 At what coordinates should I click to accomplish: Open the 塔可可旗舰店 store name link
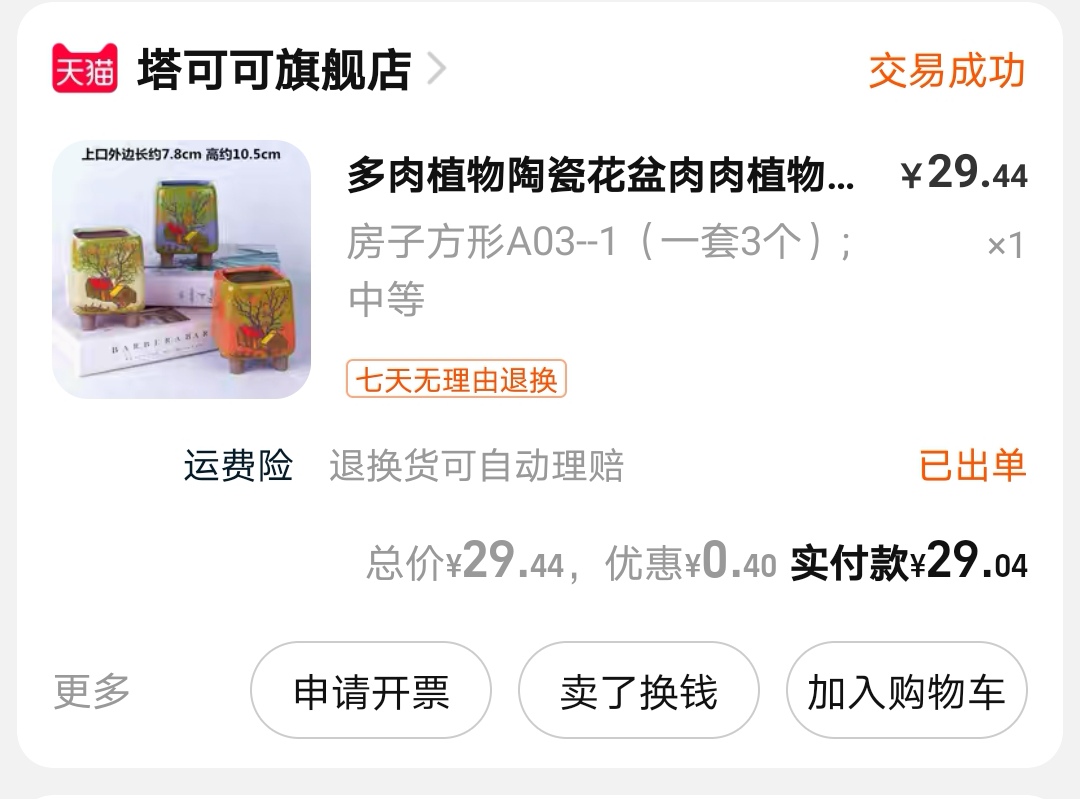click(x=274, y=70)
